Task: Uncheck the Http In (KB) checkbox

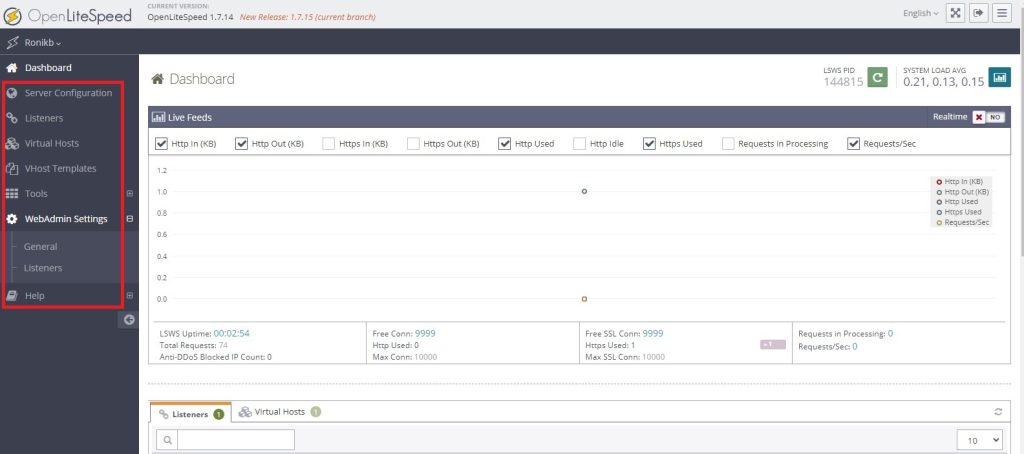Action: point(162,144)
